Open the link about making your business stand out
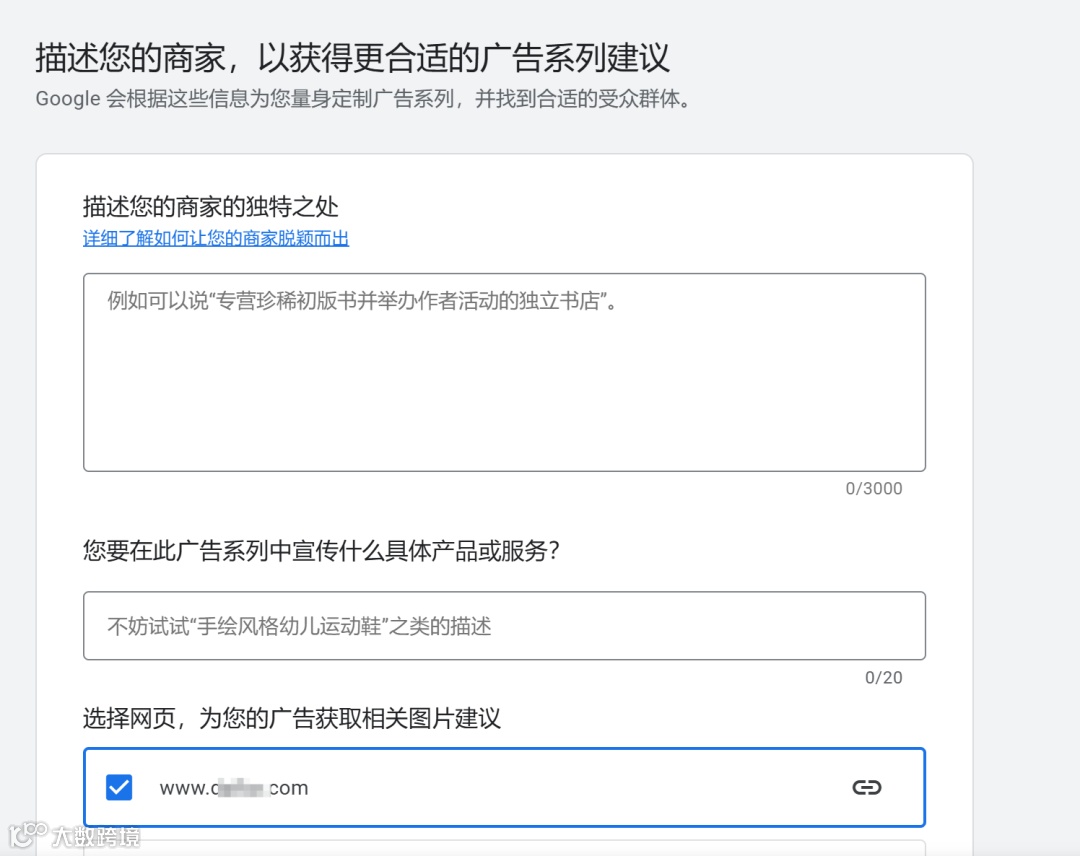Viewport: 1080px width, 856px height. pyautogui.click(x=216, y=238)
